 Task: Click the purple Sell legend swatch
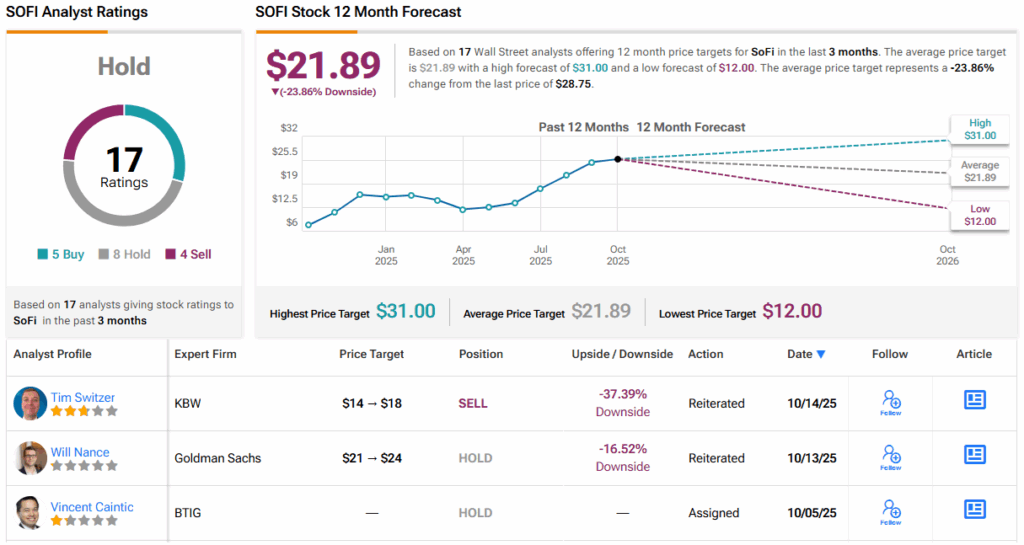pyautogui.click(x=170, y=254)
